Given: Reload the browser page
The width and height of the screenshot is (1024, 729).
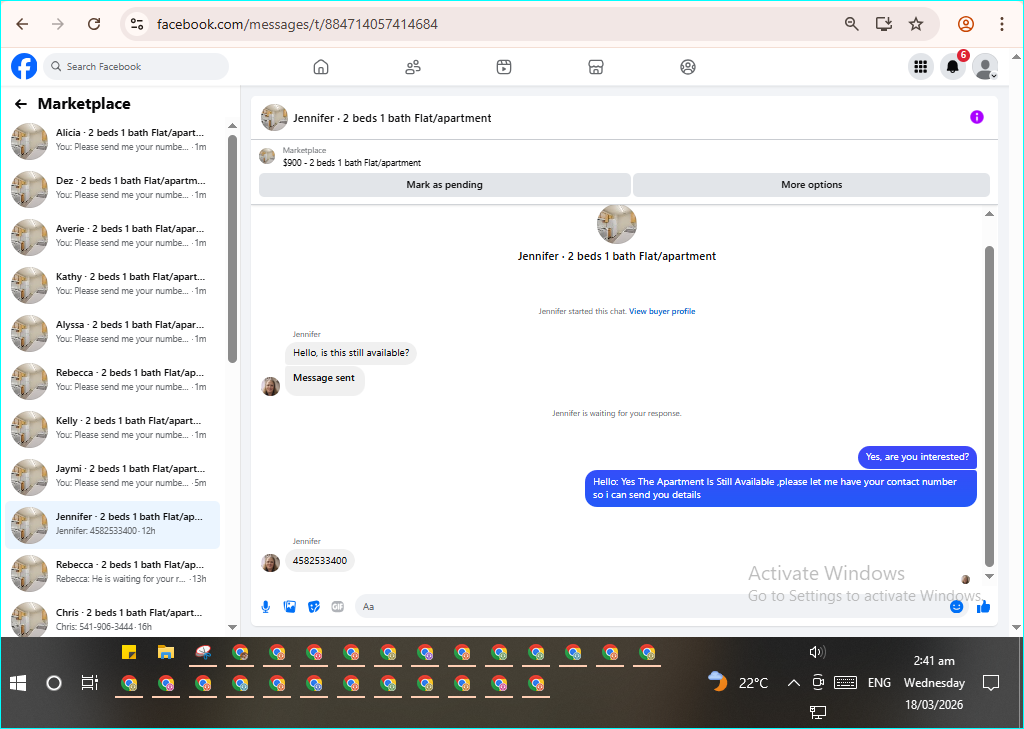Looking at the screenshot, I should (94, 24).
